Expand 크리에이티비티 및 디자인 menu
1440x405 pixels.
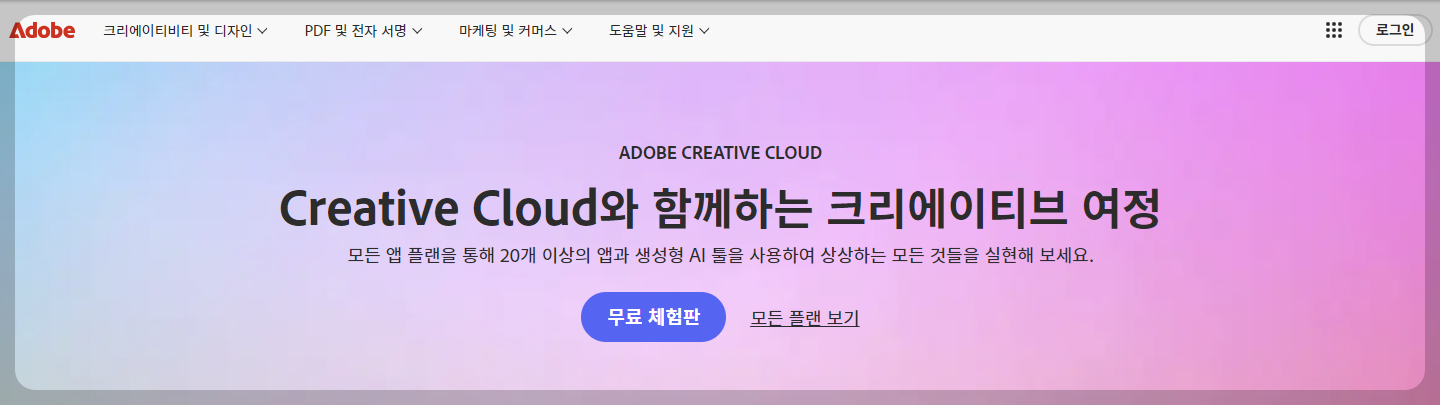click(x=185, y=30)
